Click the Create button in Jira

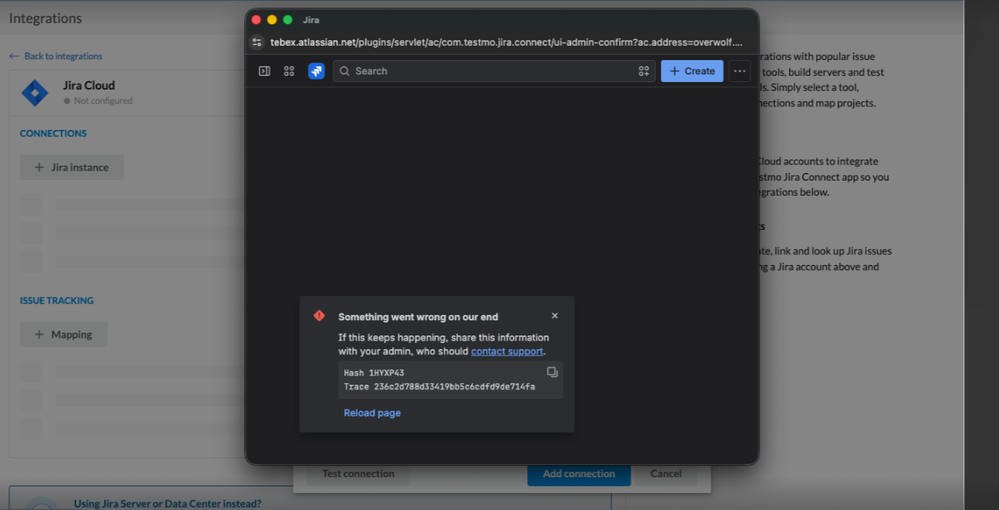click(x=692, y=71)
